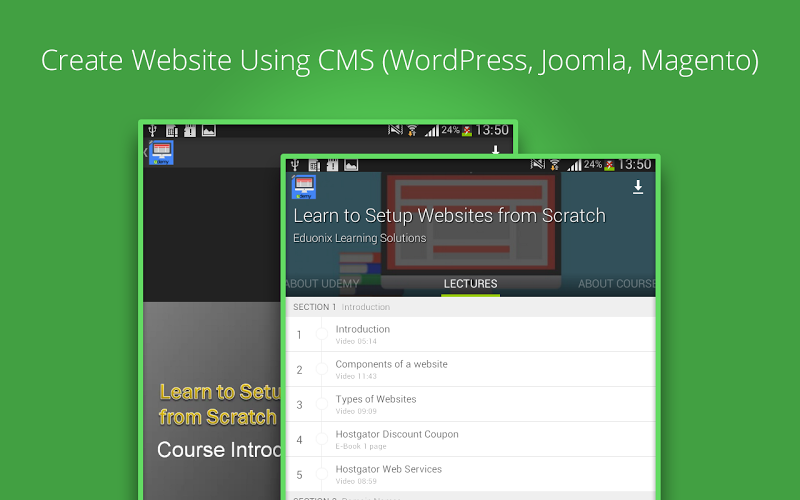Toggle completion circle for Components of a website

(x=322, y=369)
